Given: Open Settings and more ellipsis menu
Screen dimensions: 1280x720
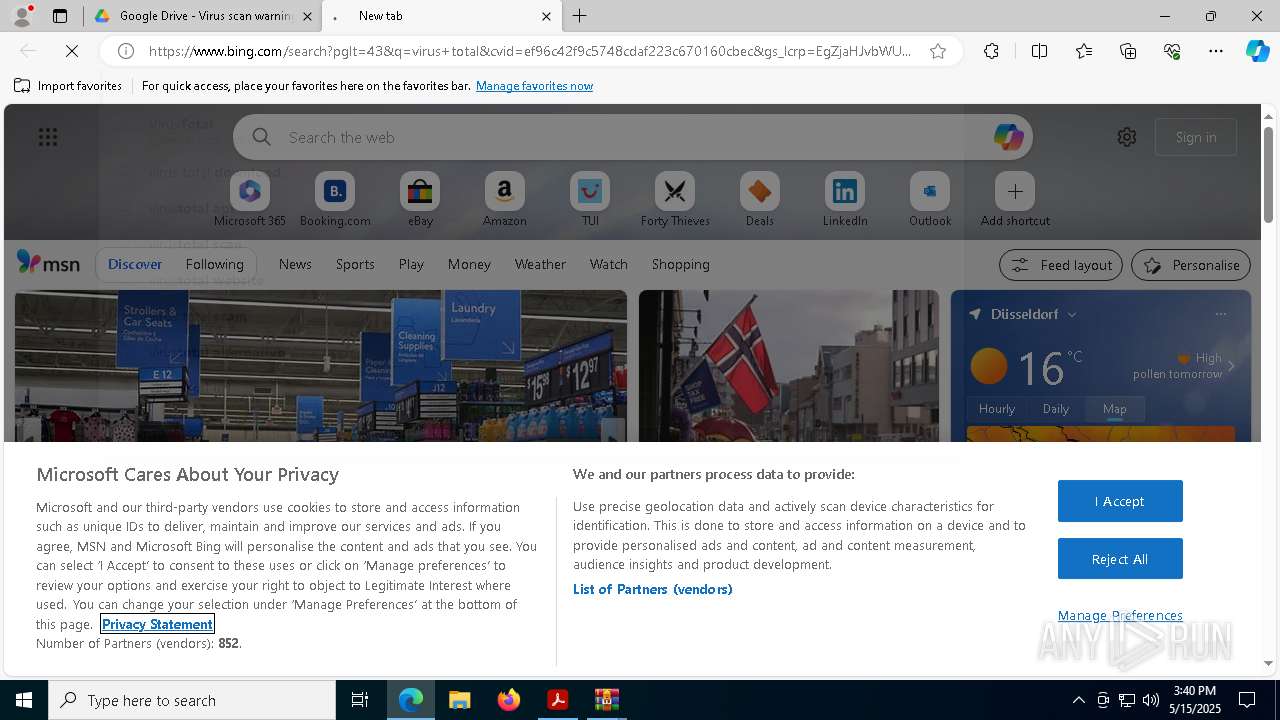Looking at the screenshot, I should (x=1216, y=51).
